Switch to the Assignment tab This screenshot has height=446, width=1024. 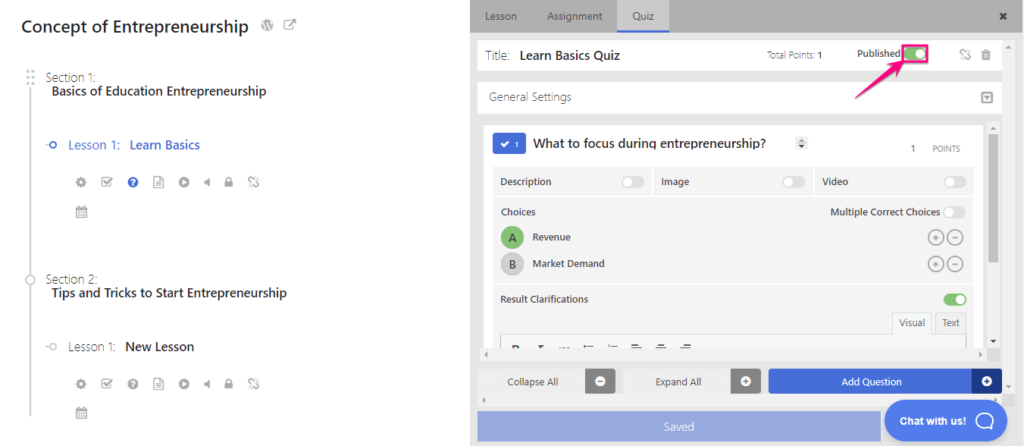pos(574,16)
